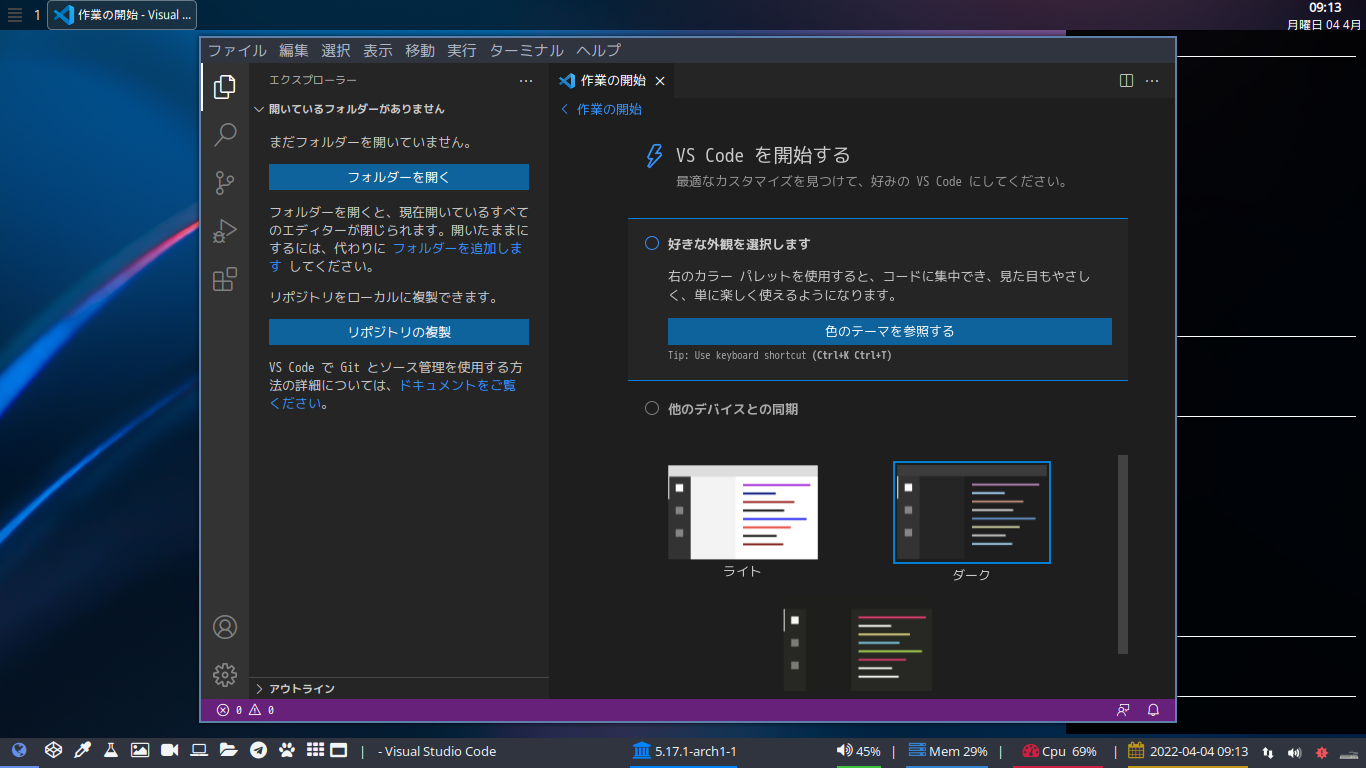
Task: Launch the color picker eyedropper taskbar icon
Action: click(84, 750)
